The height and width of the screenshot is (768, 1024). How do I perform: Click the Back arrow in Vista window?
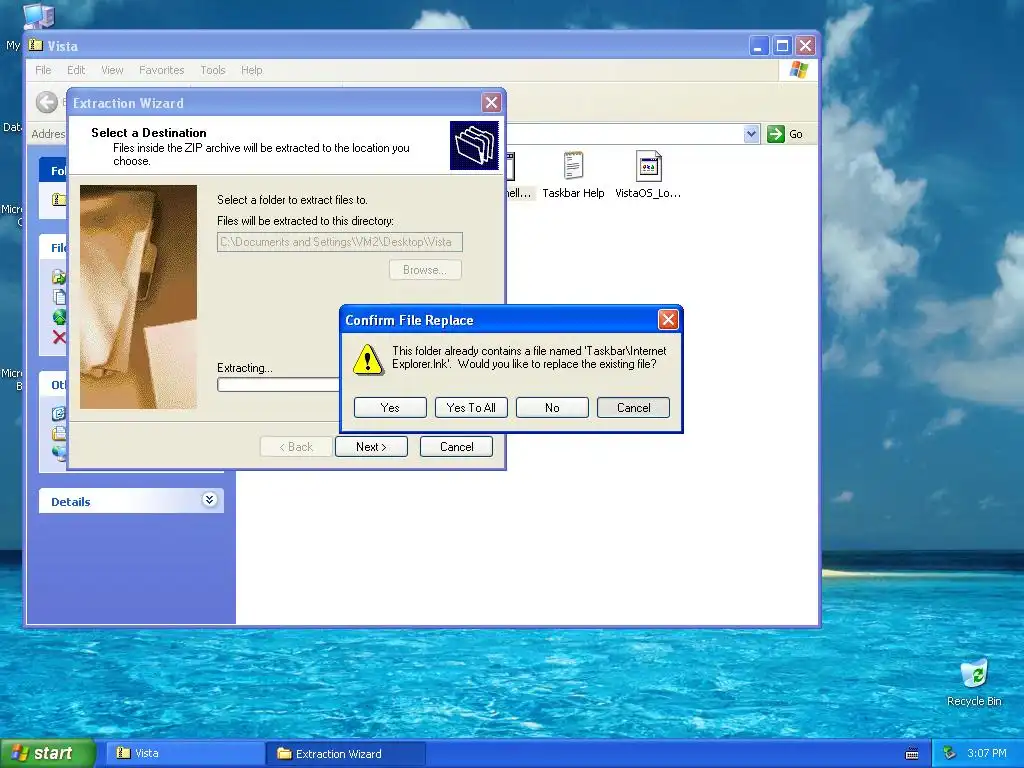pos(46,102)
